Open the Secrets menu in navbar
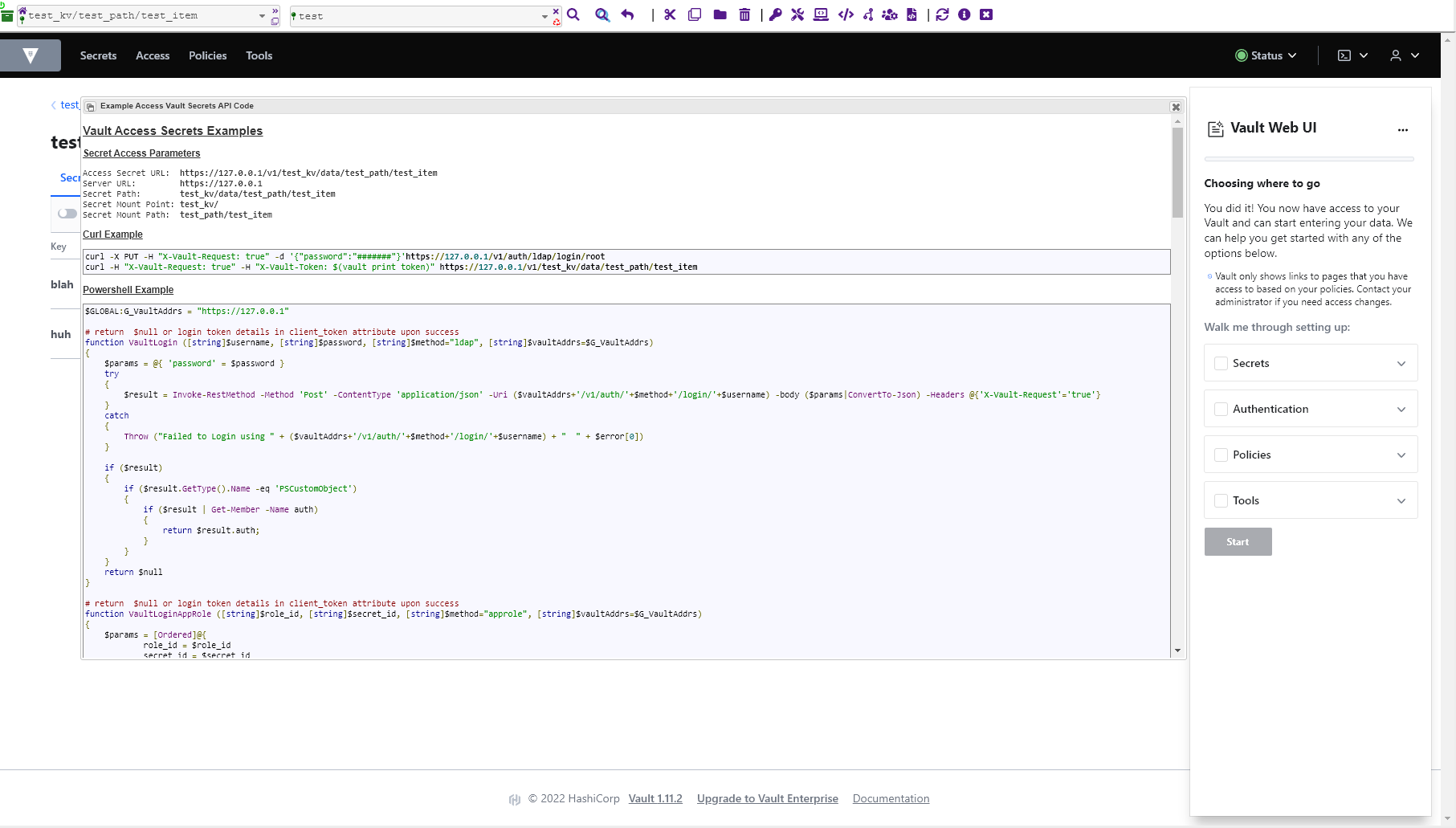This screenshot has height=828, width=1456. point(98,55)
